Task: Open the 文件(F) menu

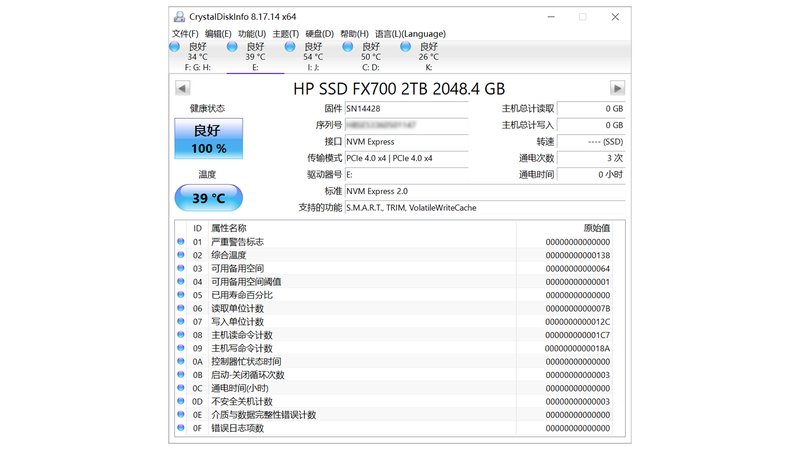Action: click(x=185, y=34)
